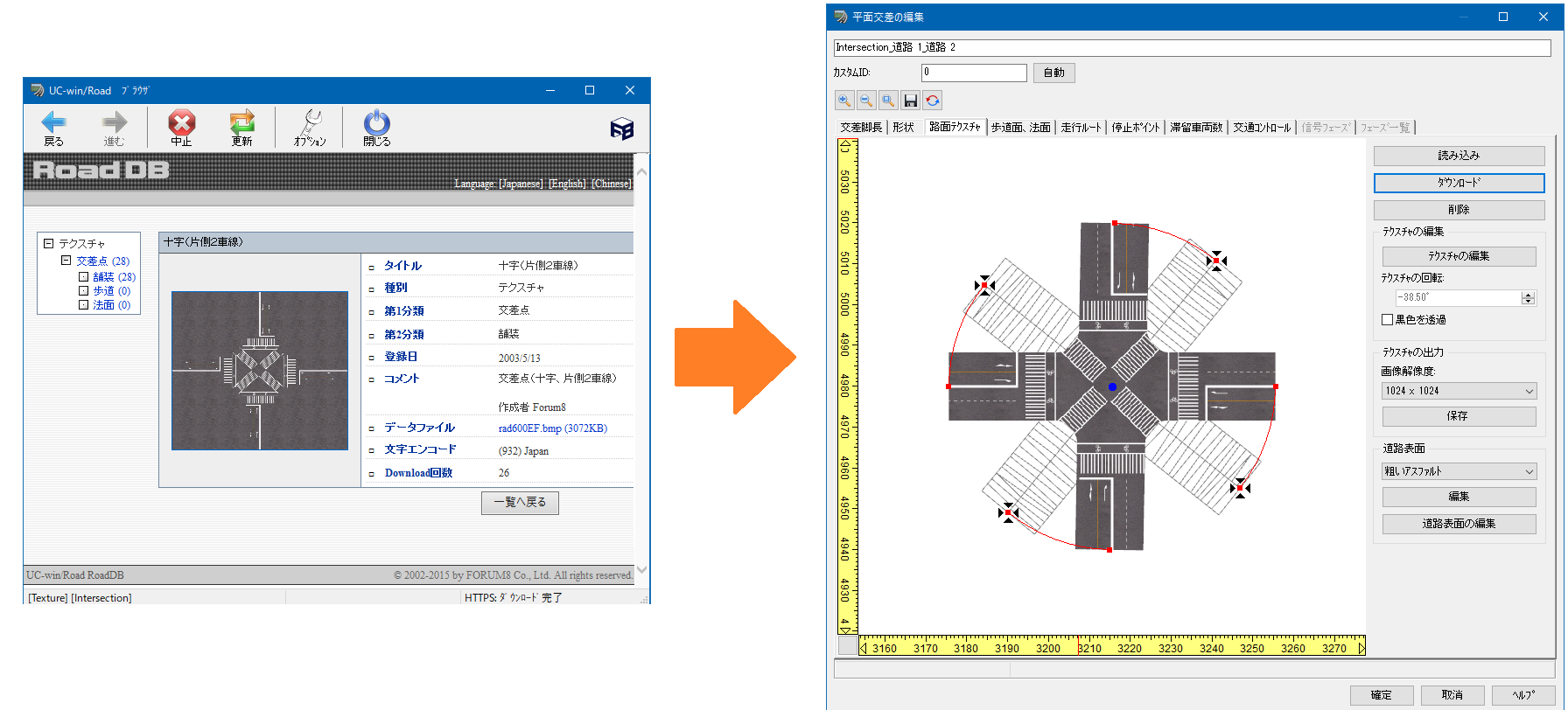Click the ダウンロード button
1568x710 pixels.
coord(1459,183)
